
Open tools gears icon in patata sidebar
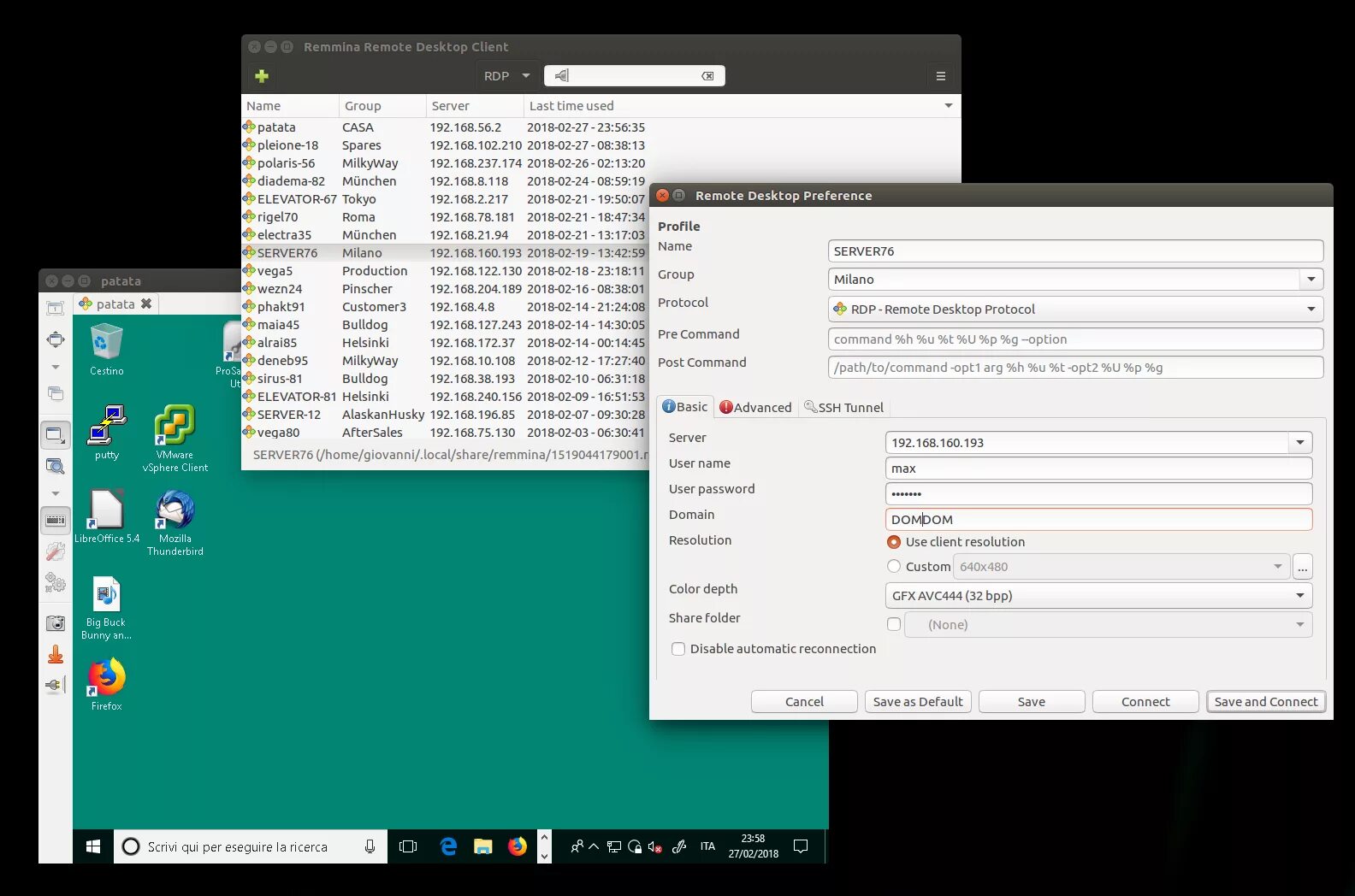[56, 582]
